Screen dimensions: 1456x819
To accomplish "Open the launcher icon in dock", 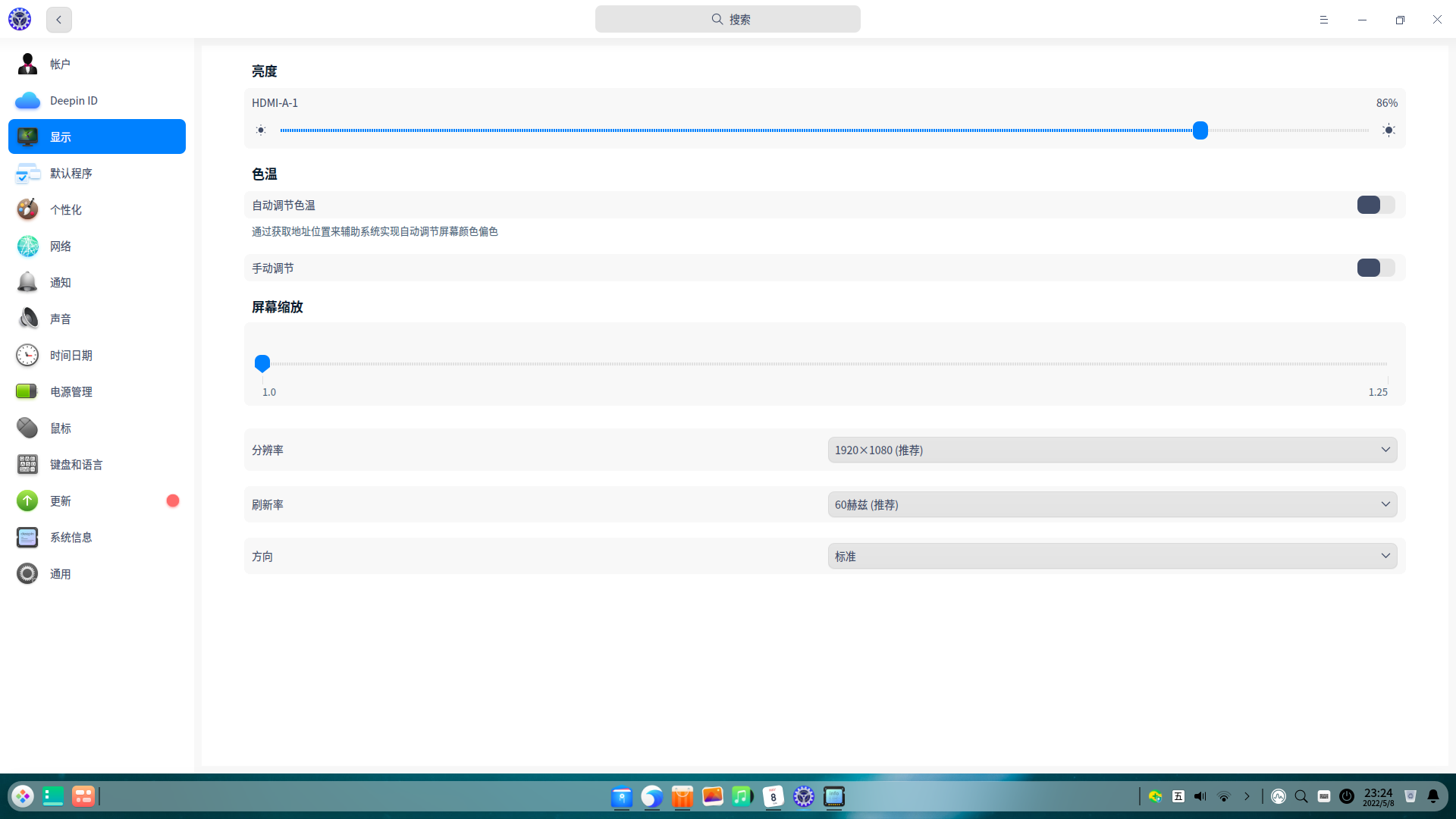I will click(x=23, y=796).
